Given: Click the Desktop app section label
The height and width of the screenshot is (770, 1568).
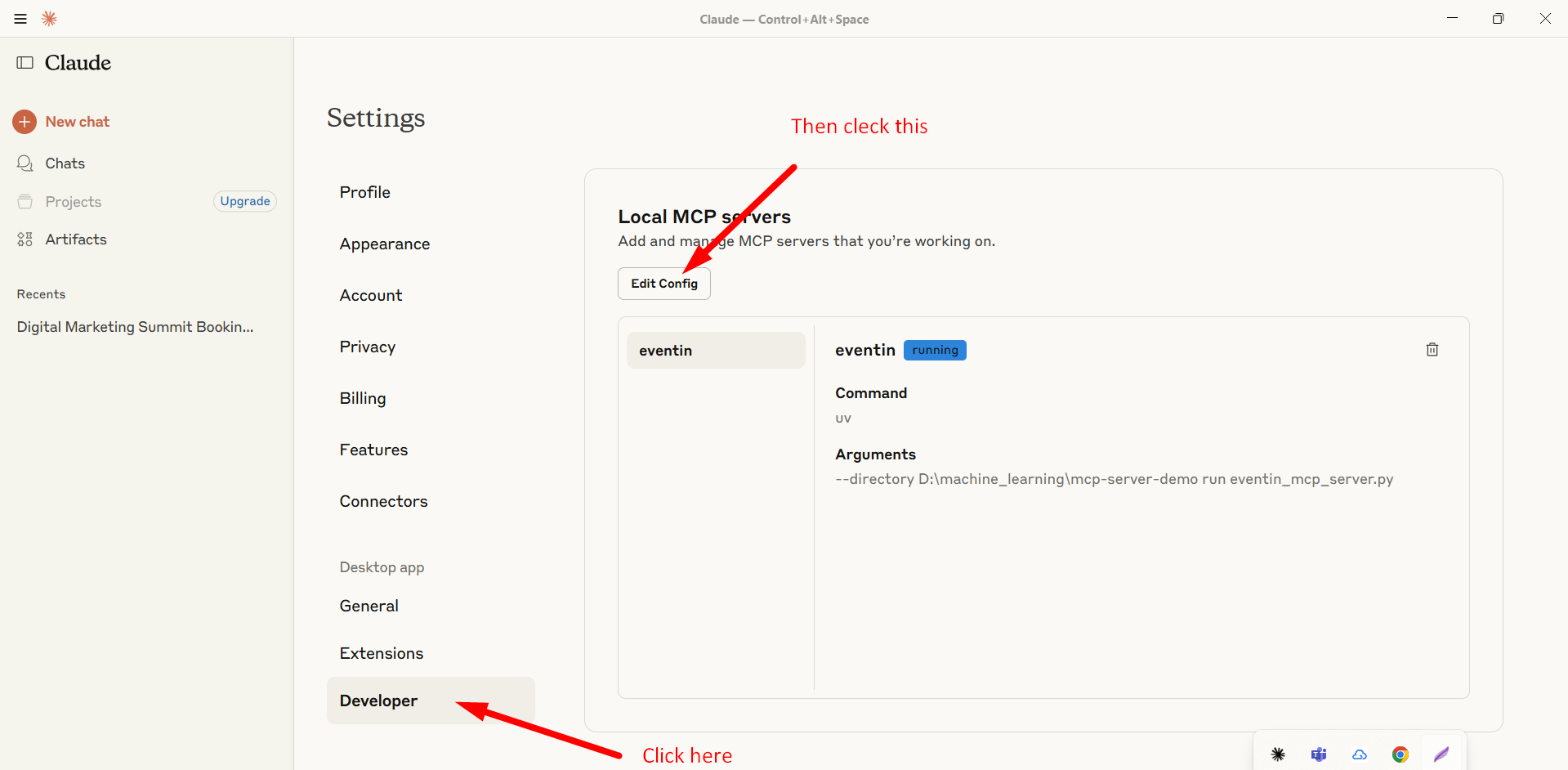Looking at the screenshot, I should coord(382,567).
